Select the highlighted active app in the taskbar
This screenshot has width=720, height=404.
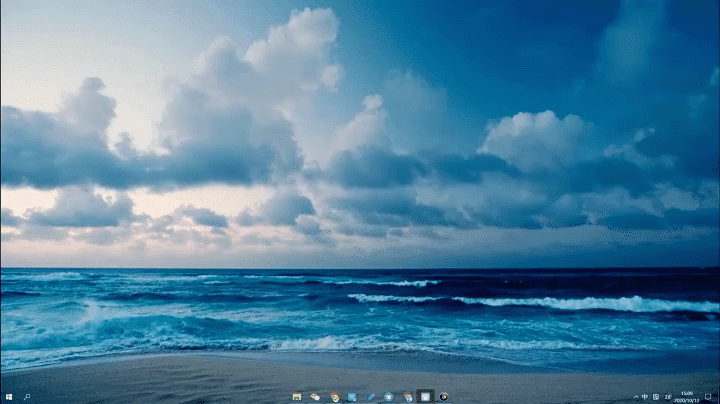point(425,397)
